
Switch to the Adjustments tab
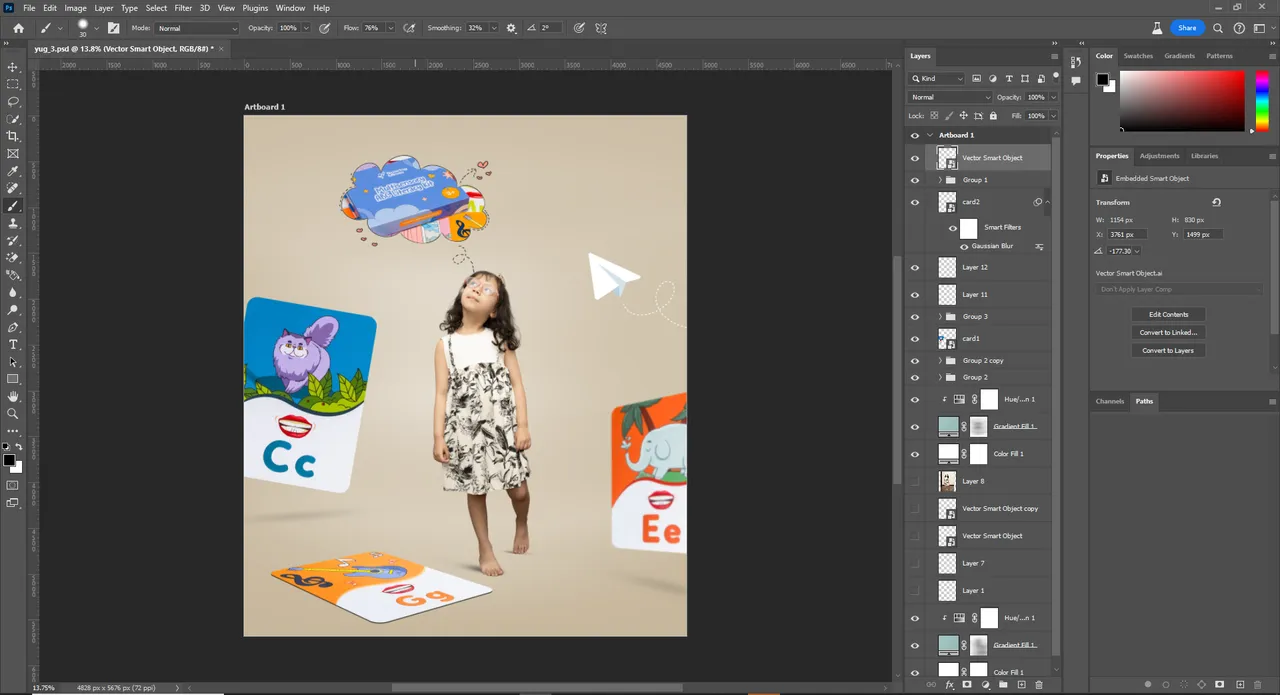[1160, 156]
